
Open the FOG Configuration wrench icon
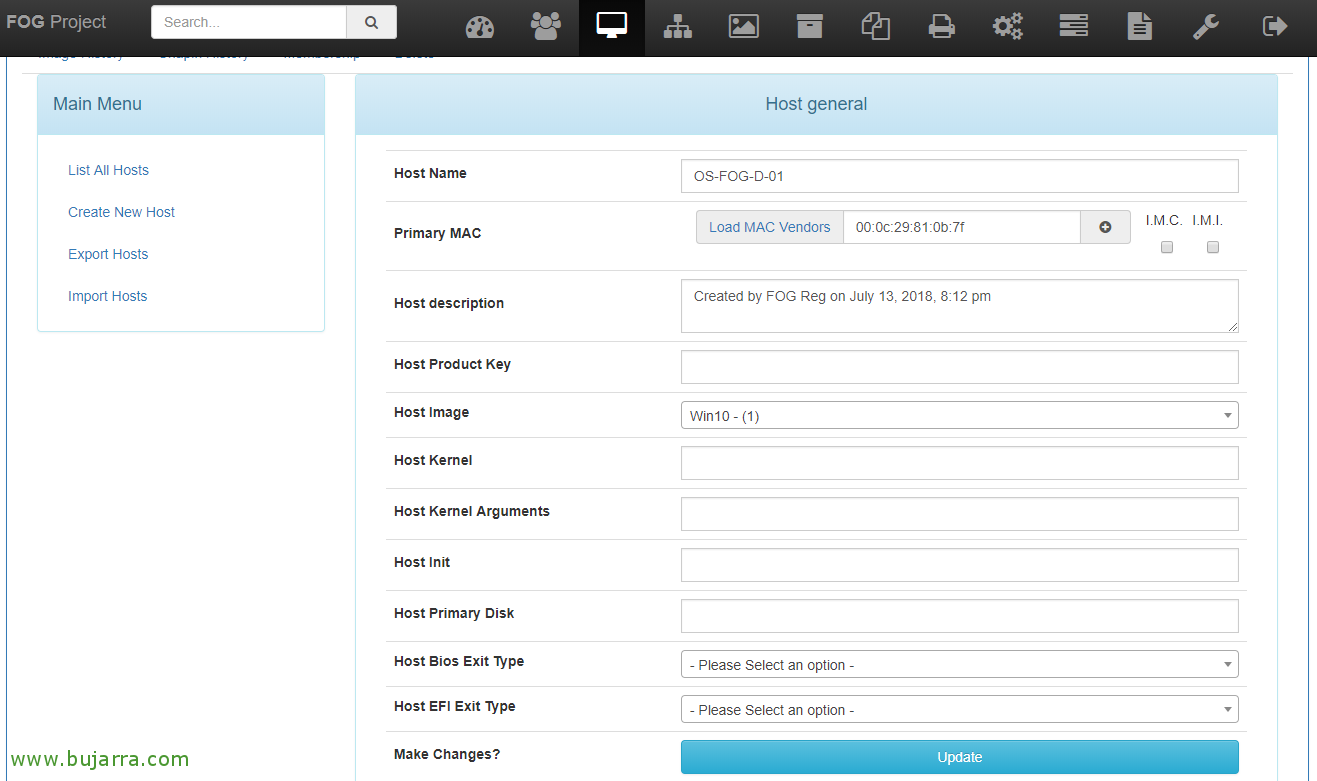tap(1206, 27)
